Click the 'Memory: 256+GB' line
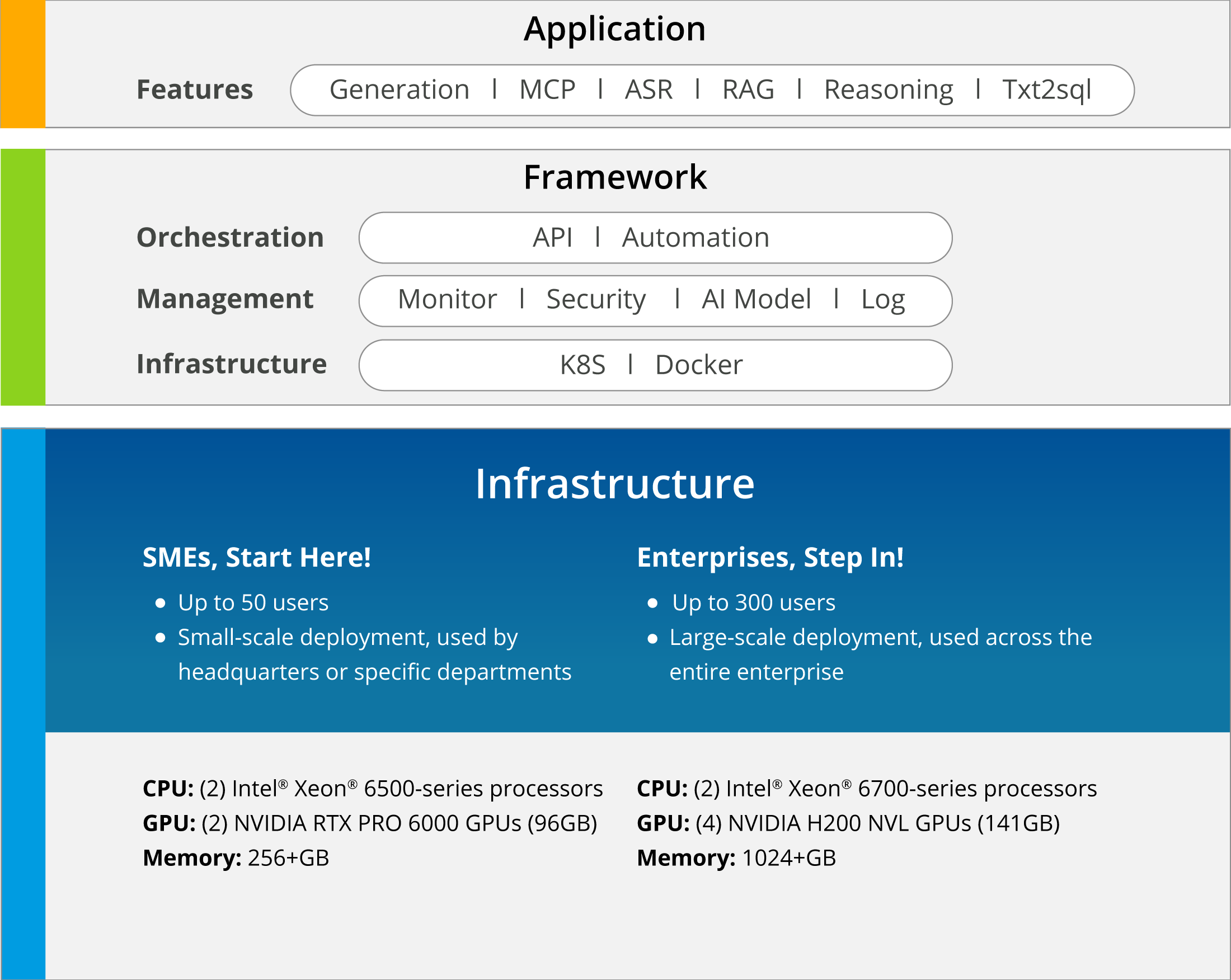 click(236, 859)
